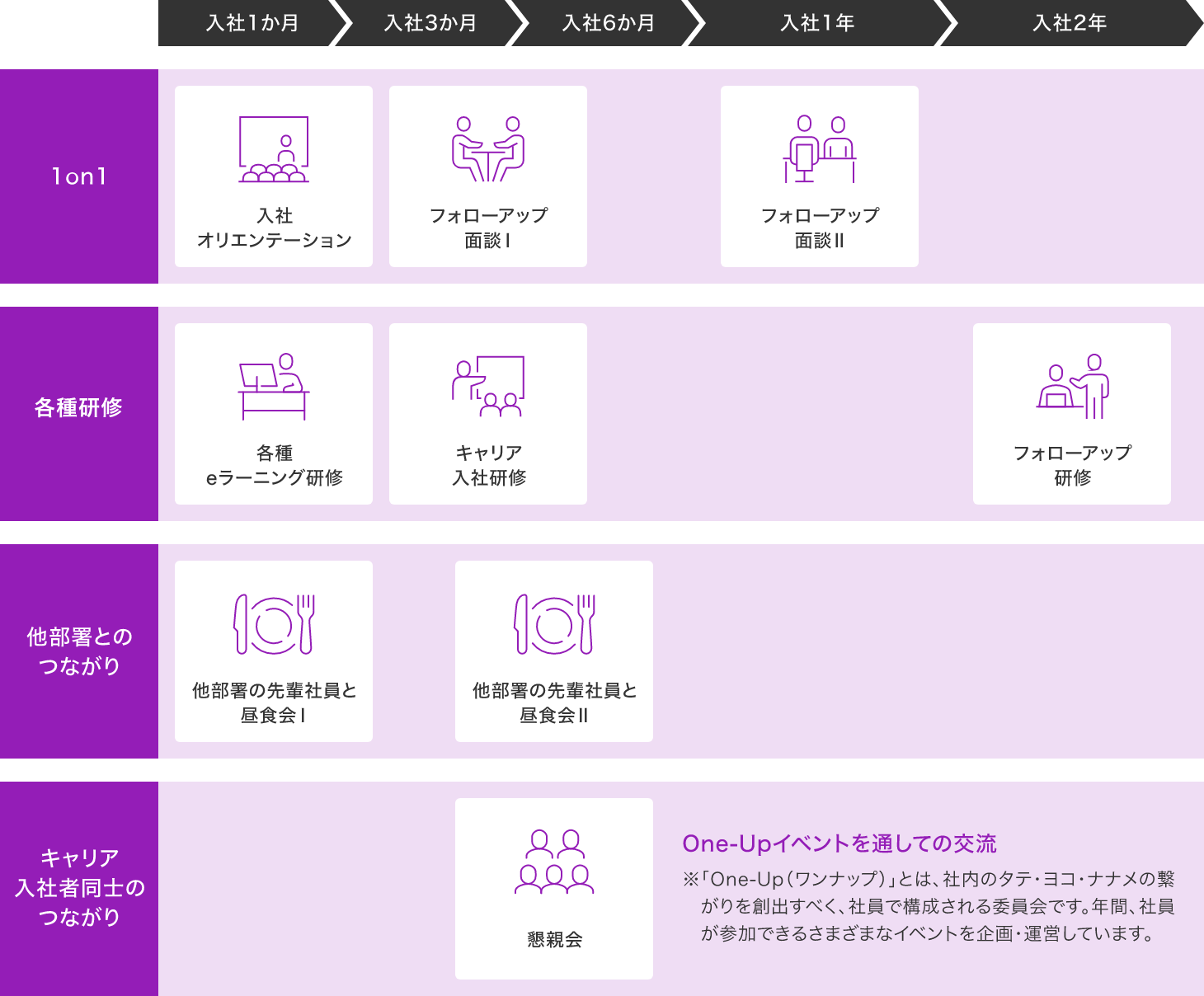The image size is (1204, 996).
Task: Select the 入社2年 timeline step
Action: [x=1070, y=23]
